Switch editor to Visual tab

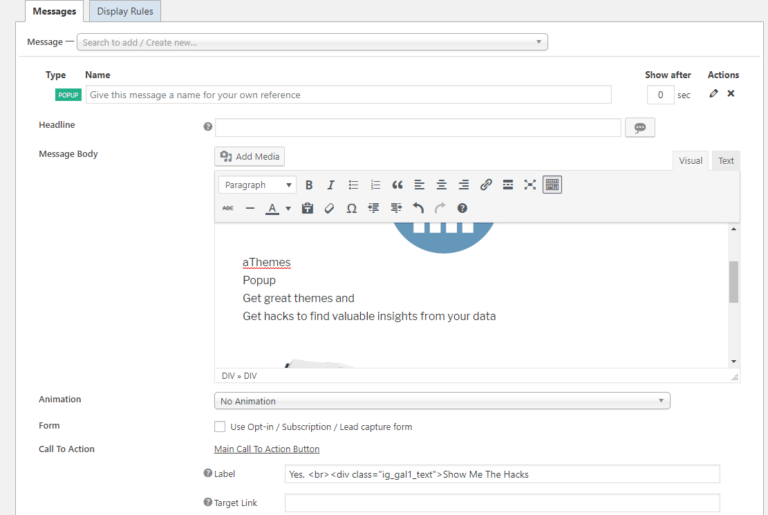pos(690,161)
